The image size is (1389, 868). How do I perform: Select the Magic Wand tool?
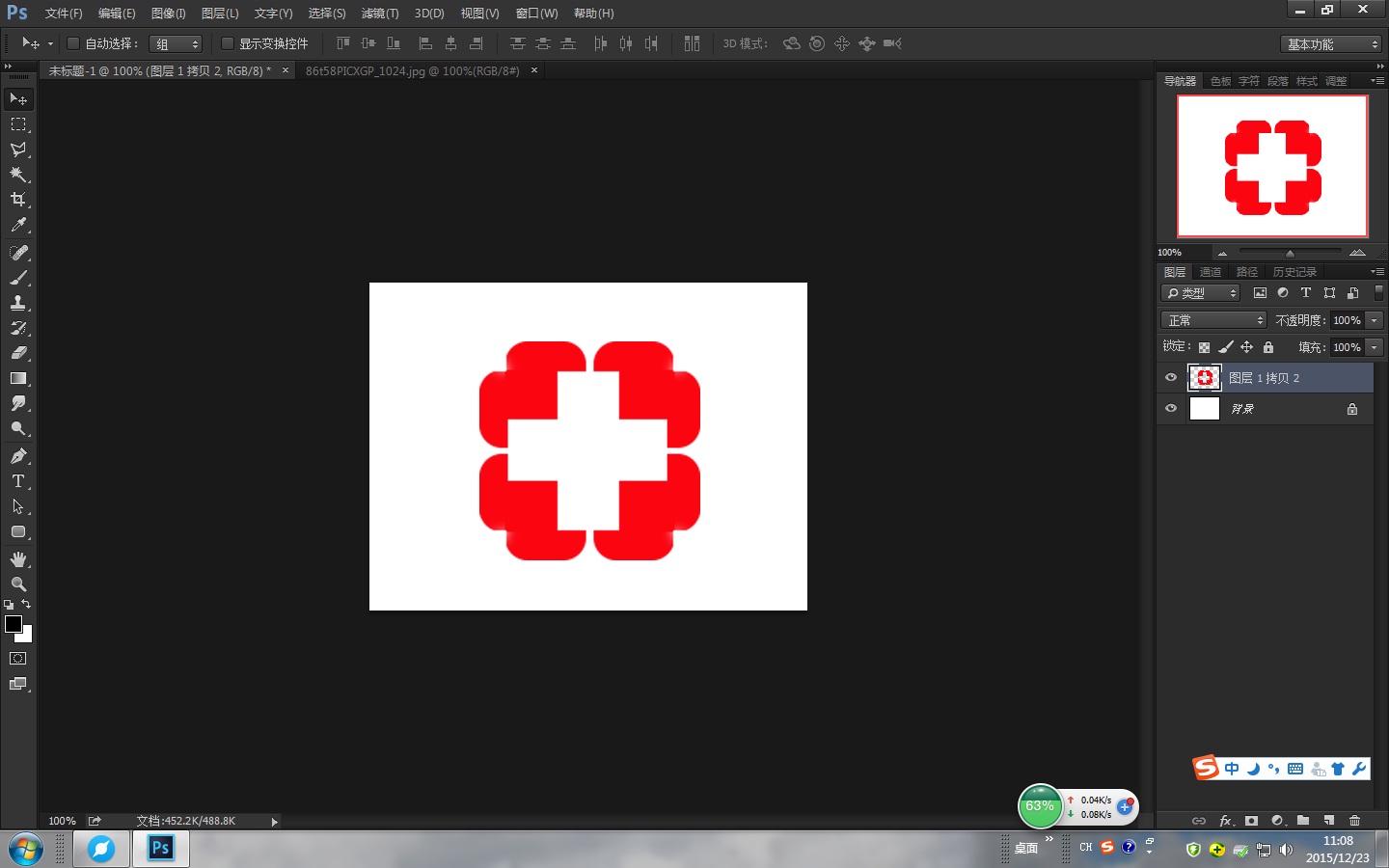[x=18, y=175]
